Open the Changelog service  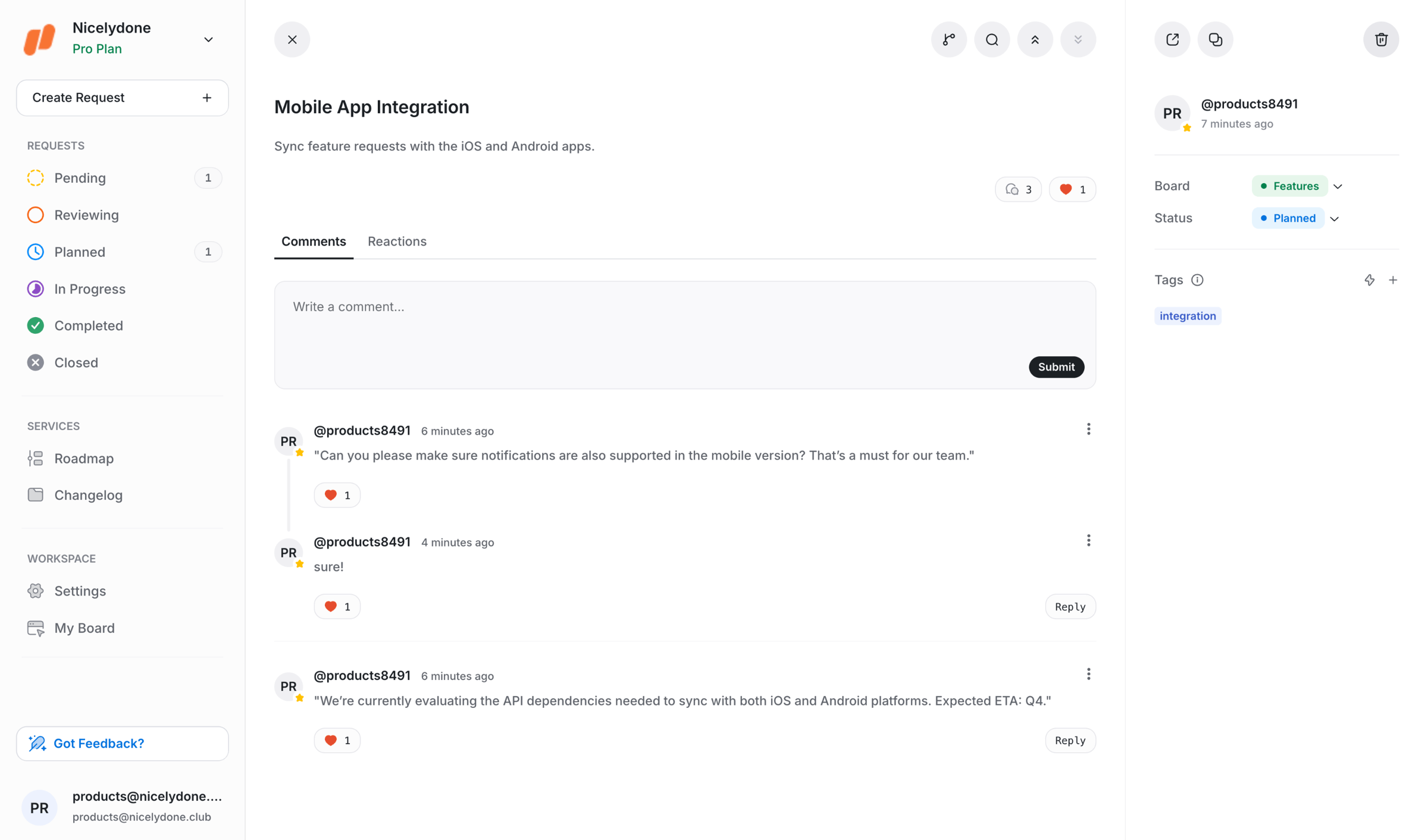tap(123, 495)
